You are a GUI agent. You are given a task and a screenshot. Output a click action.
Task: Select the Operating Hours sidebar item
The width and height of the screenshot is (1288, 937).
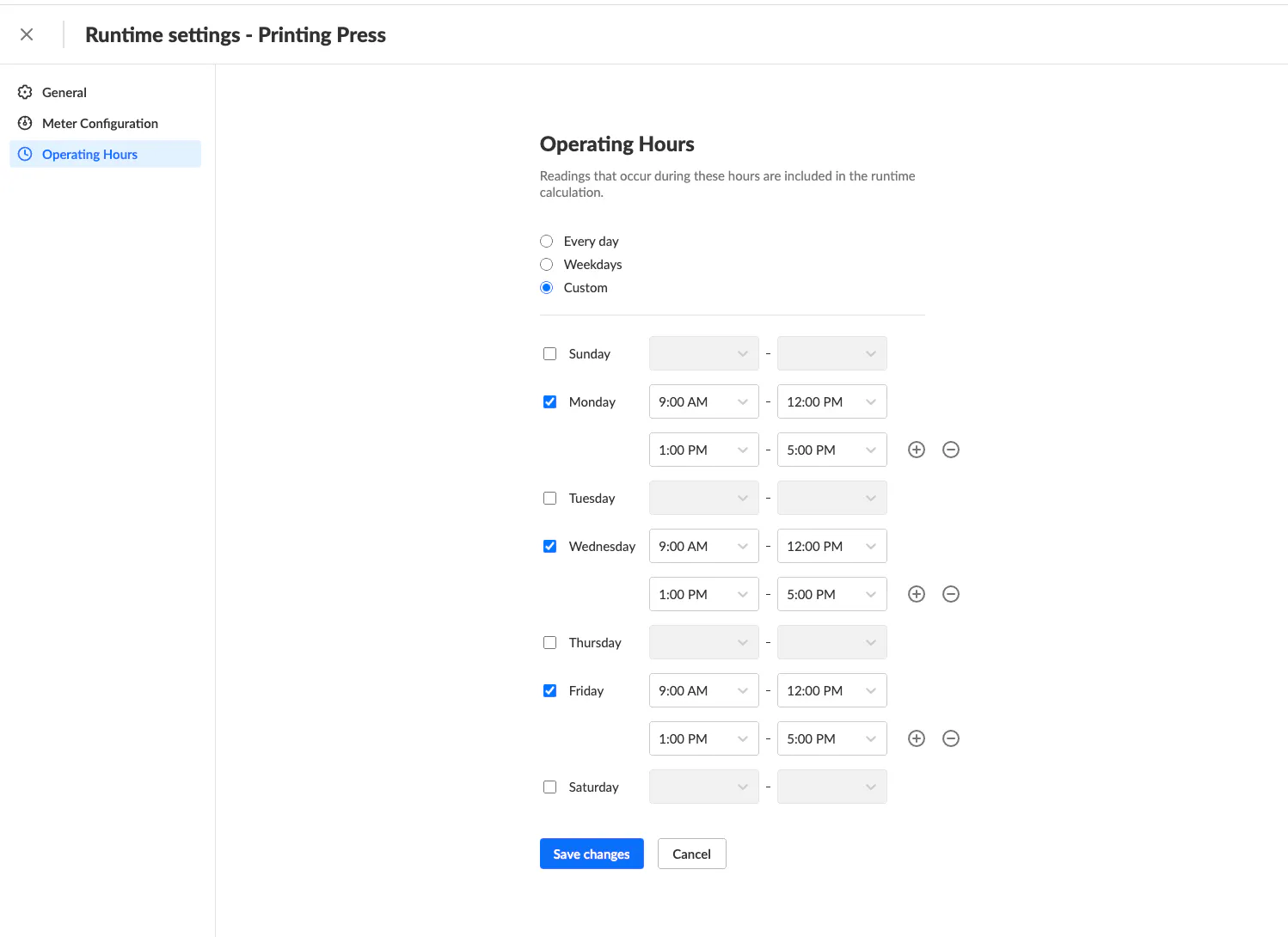click(105, 154)
